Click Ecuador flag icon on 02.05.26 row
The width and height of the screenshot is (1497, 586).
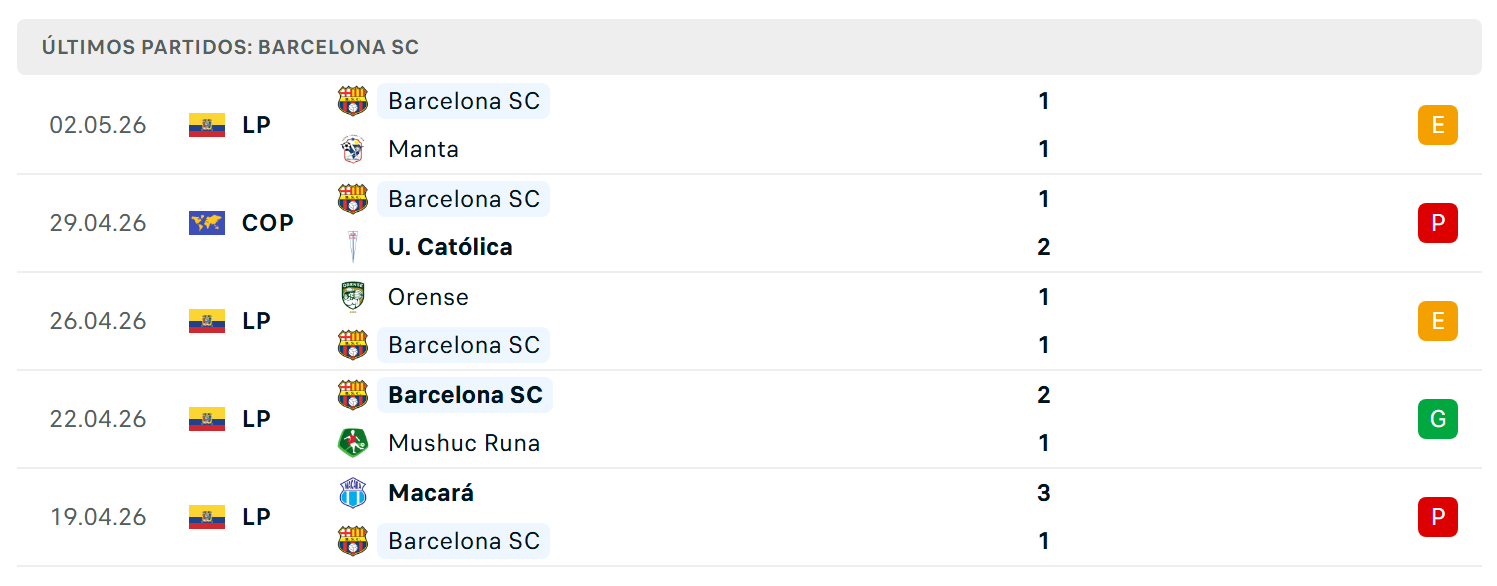[x=207, y=125]
